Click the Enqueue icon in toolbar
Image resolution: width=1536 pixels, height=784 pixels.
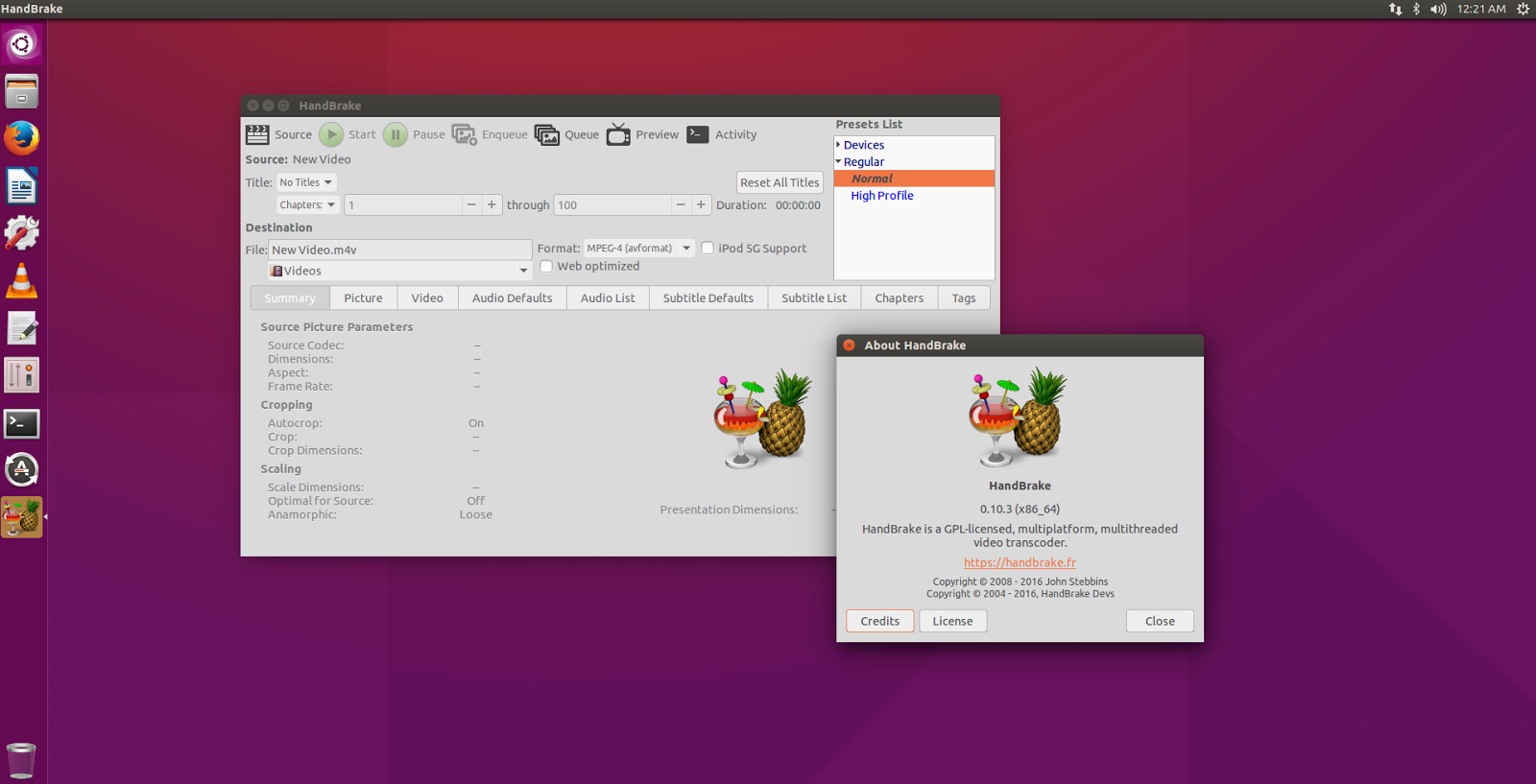point(465,134)
